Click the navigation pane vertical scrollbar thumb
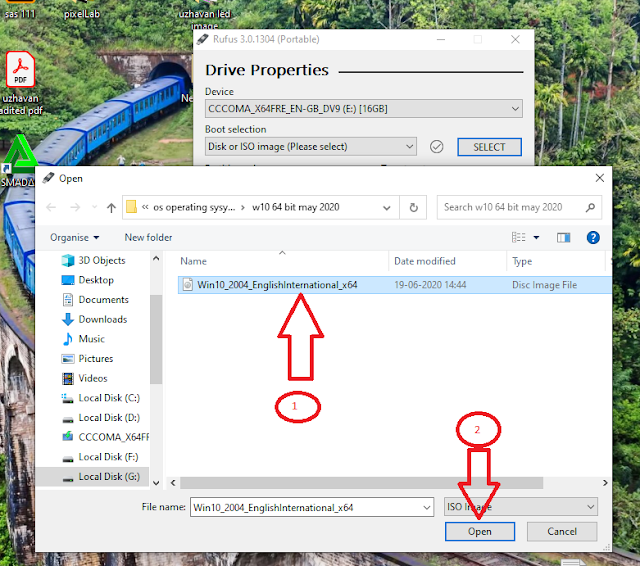Screen dimensions: 640x566 (x=156, y=340)
